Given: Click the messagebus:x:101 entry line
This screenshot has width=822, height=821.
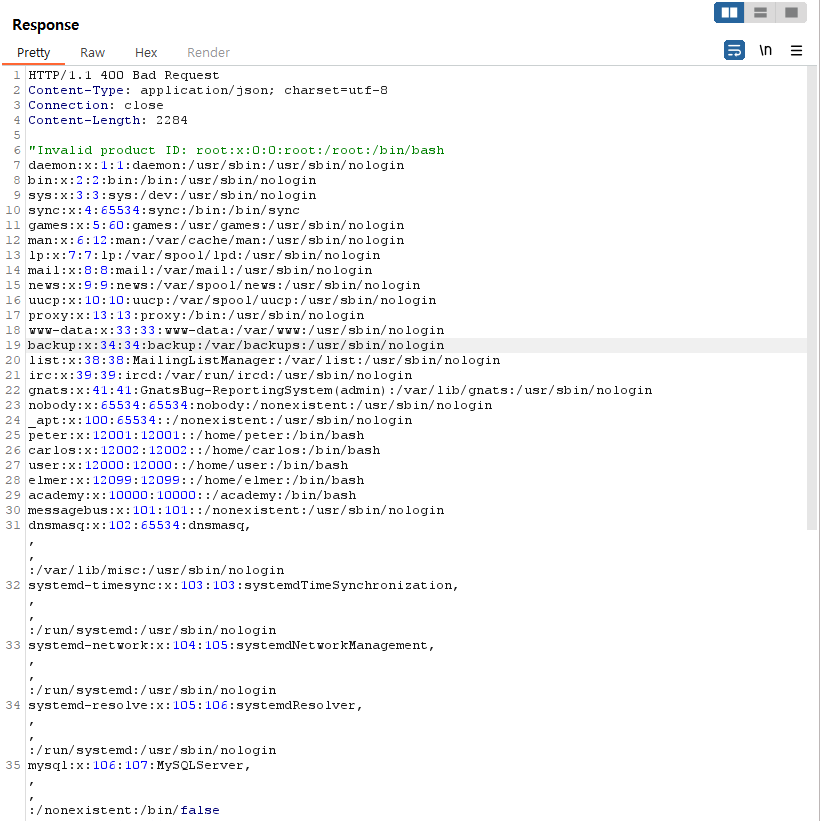Looking at the screenshot, I should 236,511.
